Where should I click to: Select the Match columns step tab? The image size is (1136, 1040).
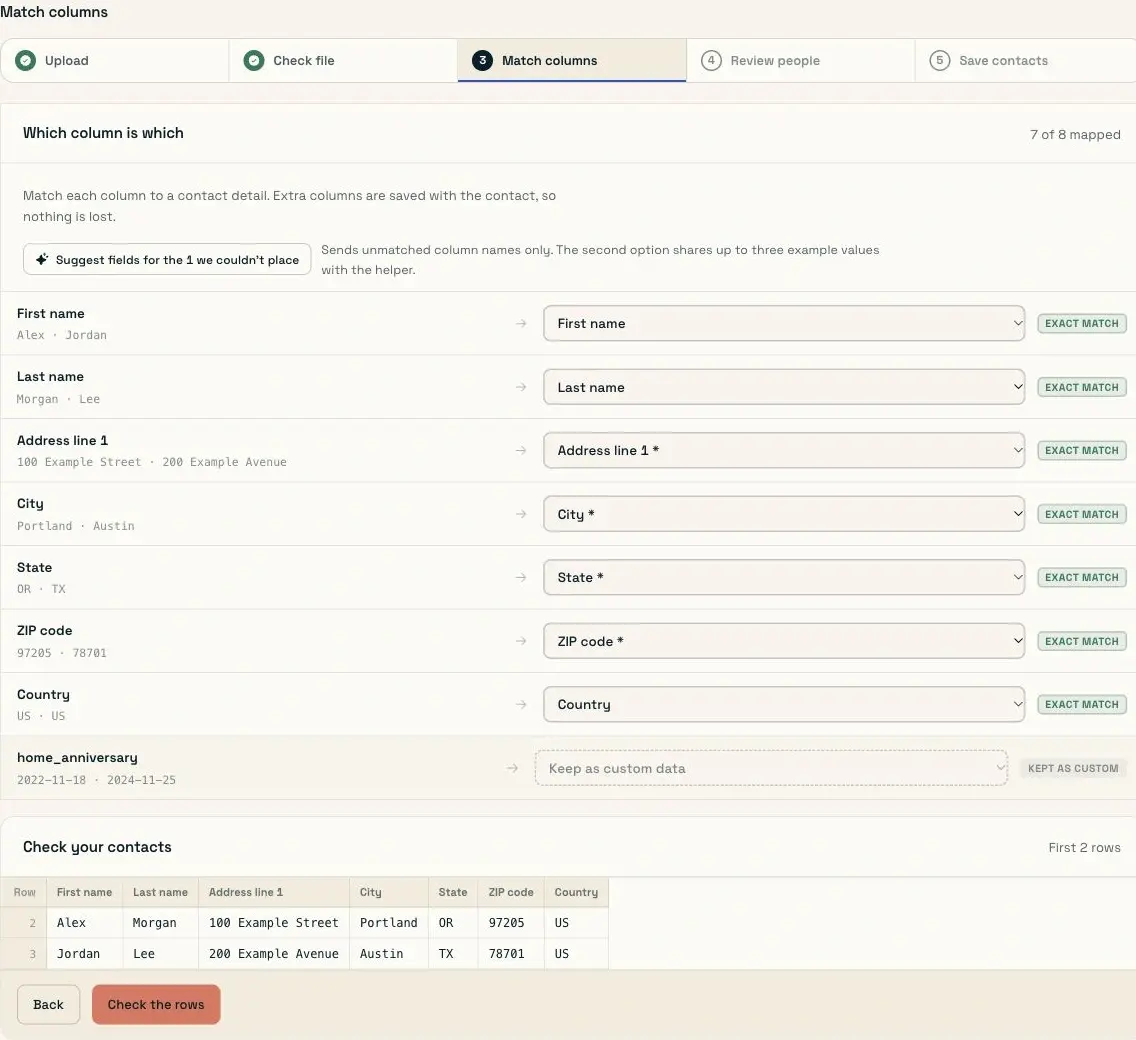(572, 61)
